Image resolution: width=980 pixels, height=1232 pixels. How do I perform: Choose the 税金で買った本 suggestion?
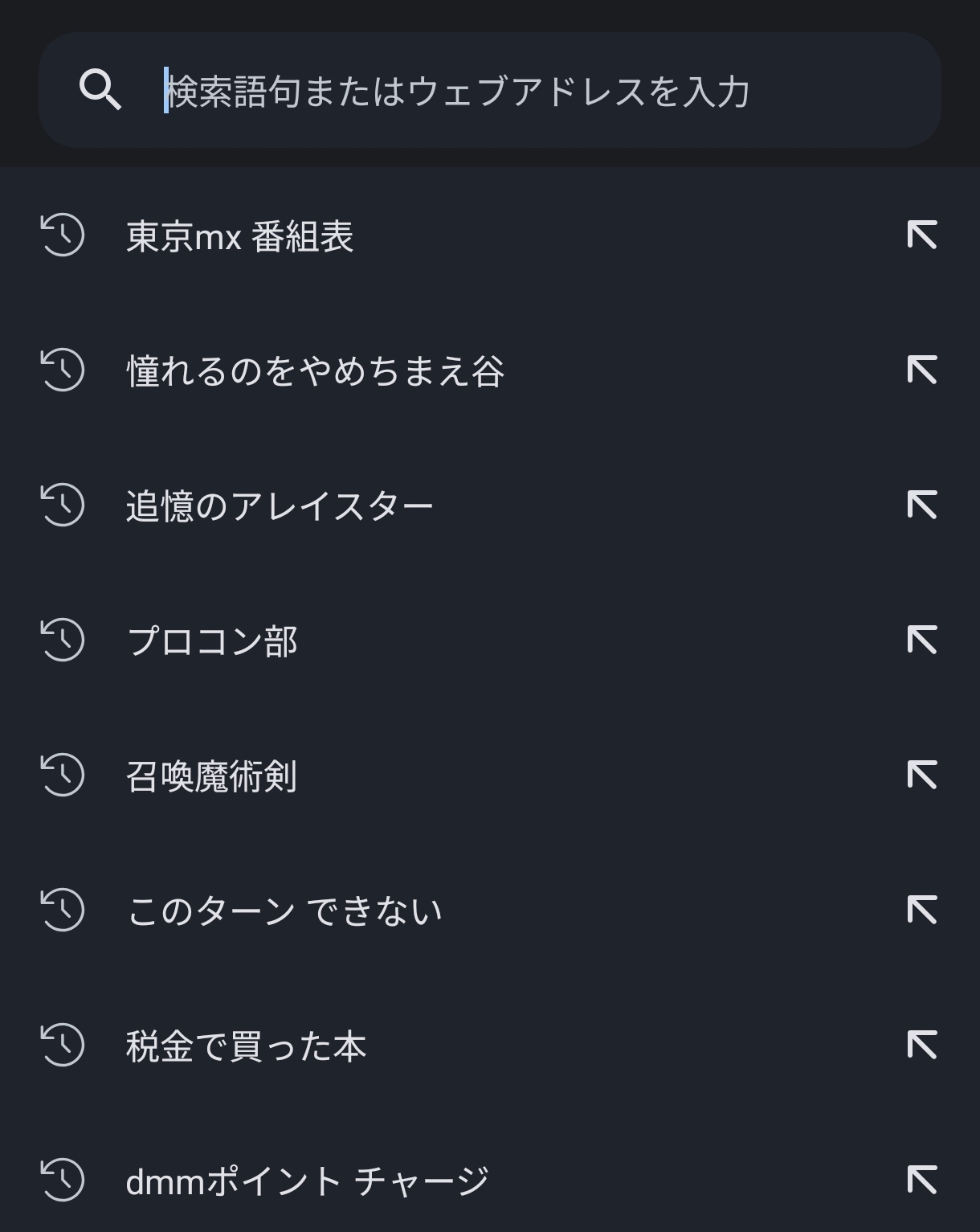(x=246, y=1046)
